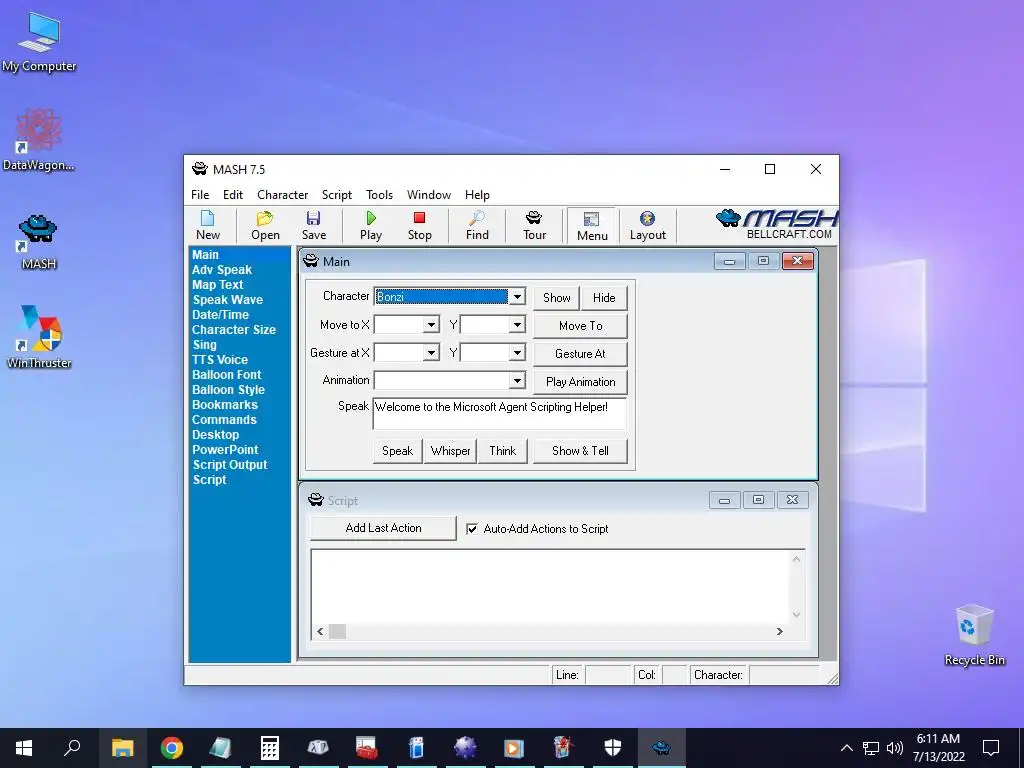
Task: Minimize the Main sub-window
Action: click(x=729, y=261)
